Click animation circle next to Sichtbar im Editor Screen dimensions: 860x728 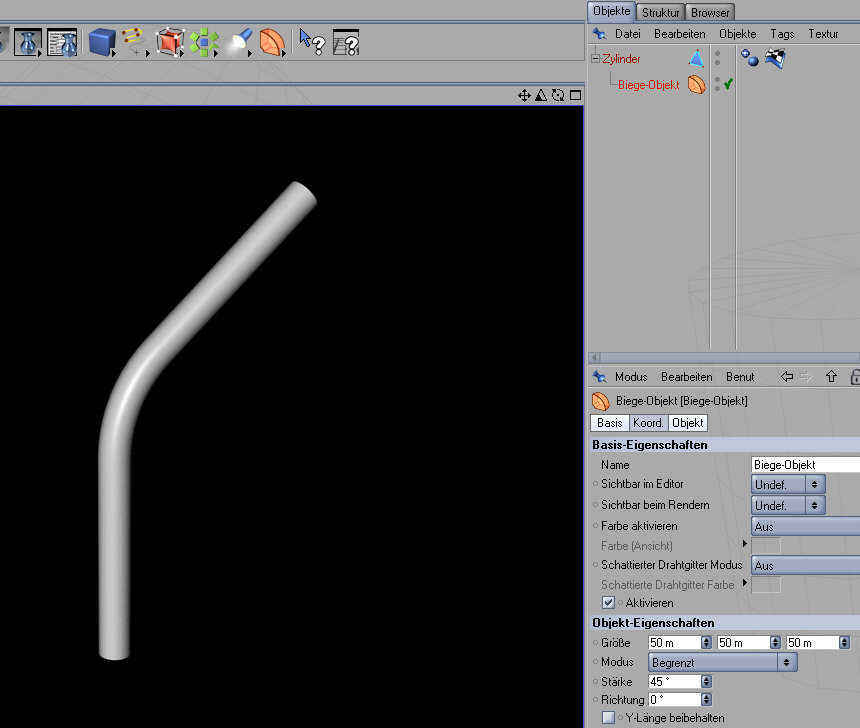point(596,484)
